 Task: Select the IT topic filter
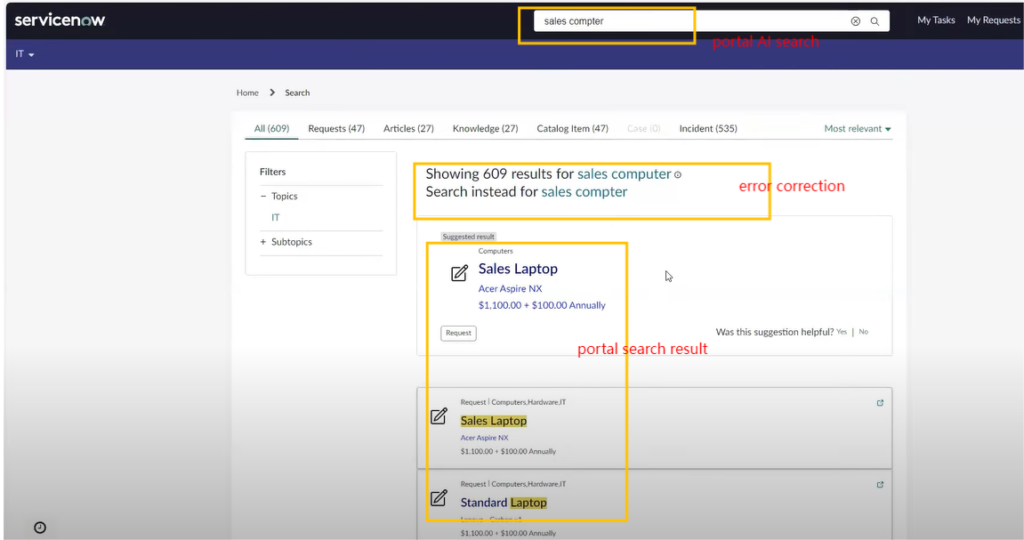(x=276, y=217)
